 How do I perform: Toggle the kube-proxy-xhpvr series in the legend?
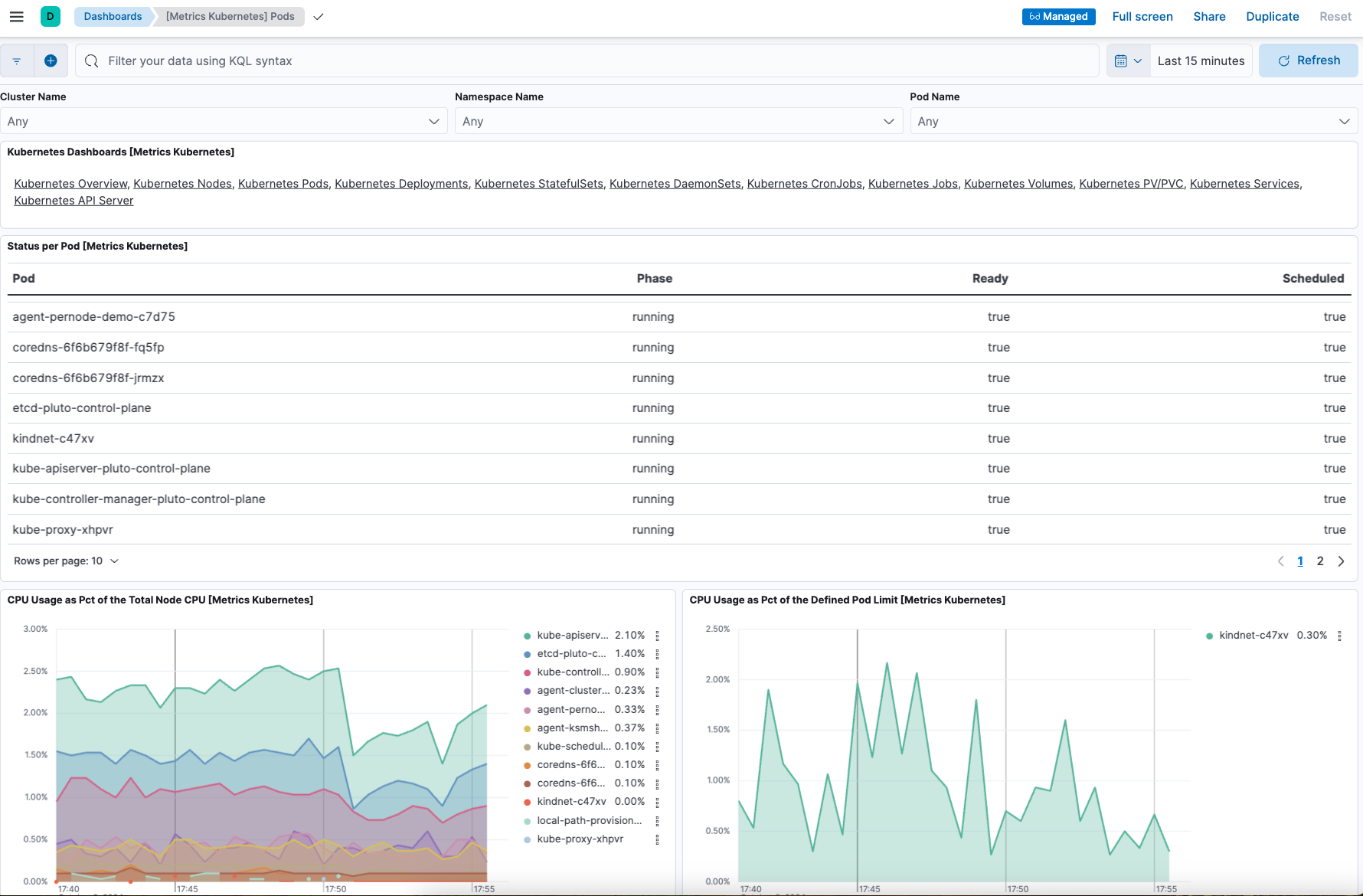(580, 839)
